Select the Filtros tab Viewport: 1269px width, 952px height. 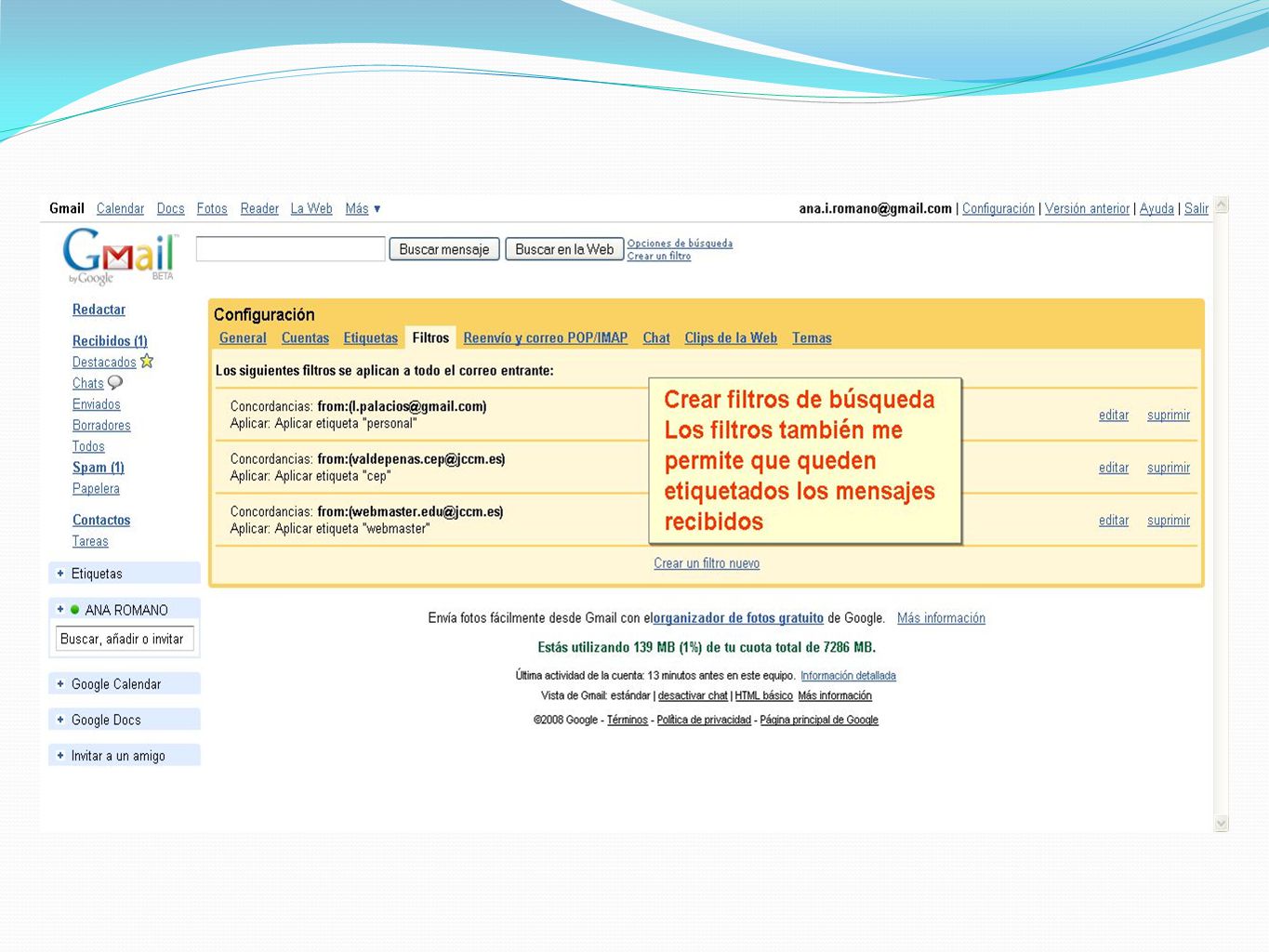430,337
